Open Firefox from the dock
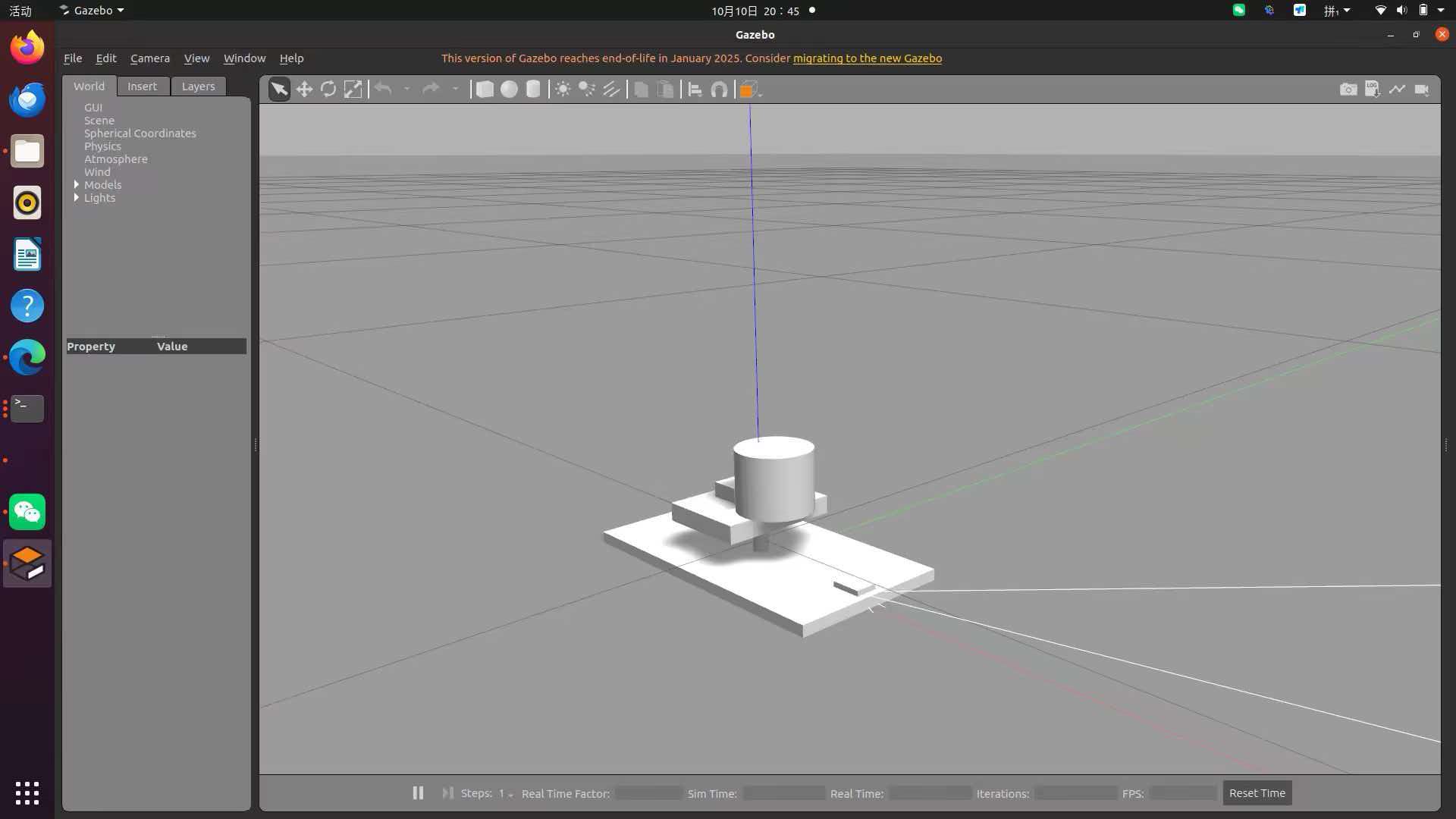1456x819 pixels. click(x=27, y=48)
